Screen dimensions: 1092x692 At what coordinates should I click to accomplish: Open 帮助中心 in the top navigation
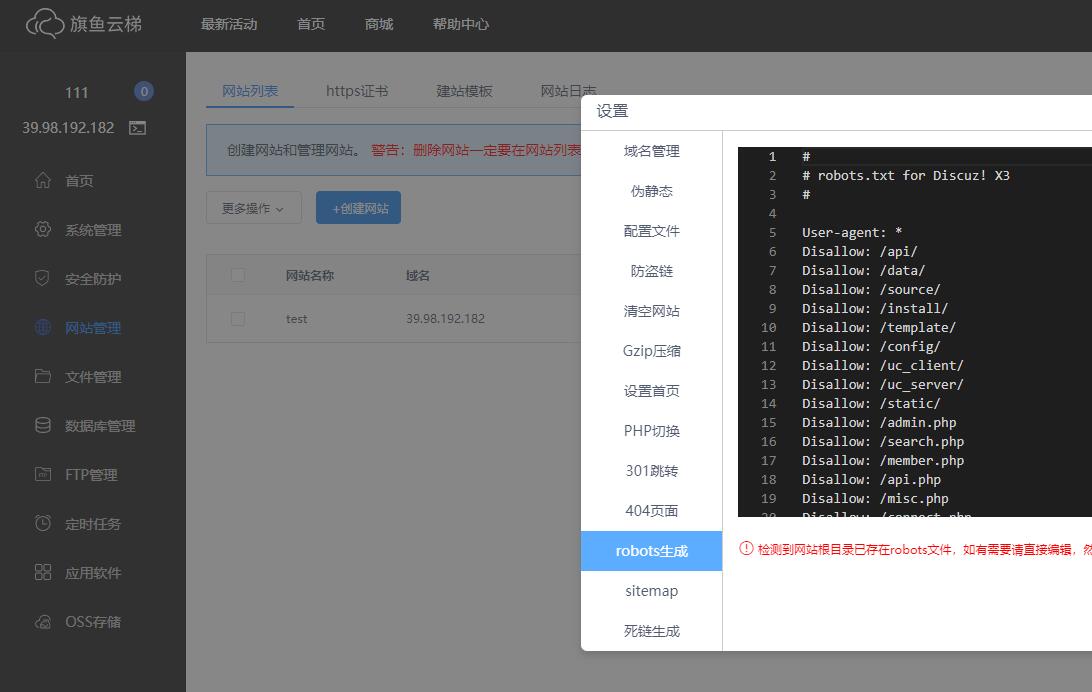point(461,24)
